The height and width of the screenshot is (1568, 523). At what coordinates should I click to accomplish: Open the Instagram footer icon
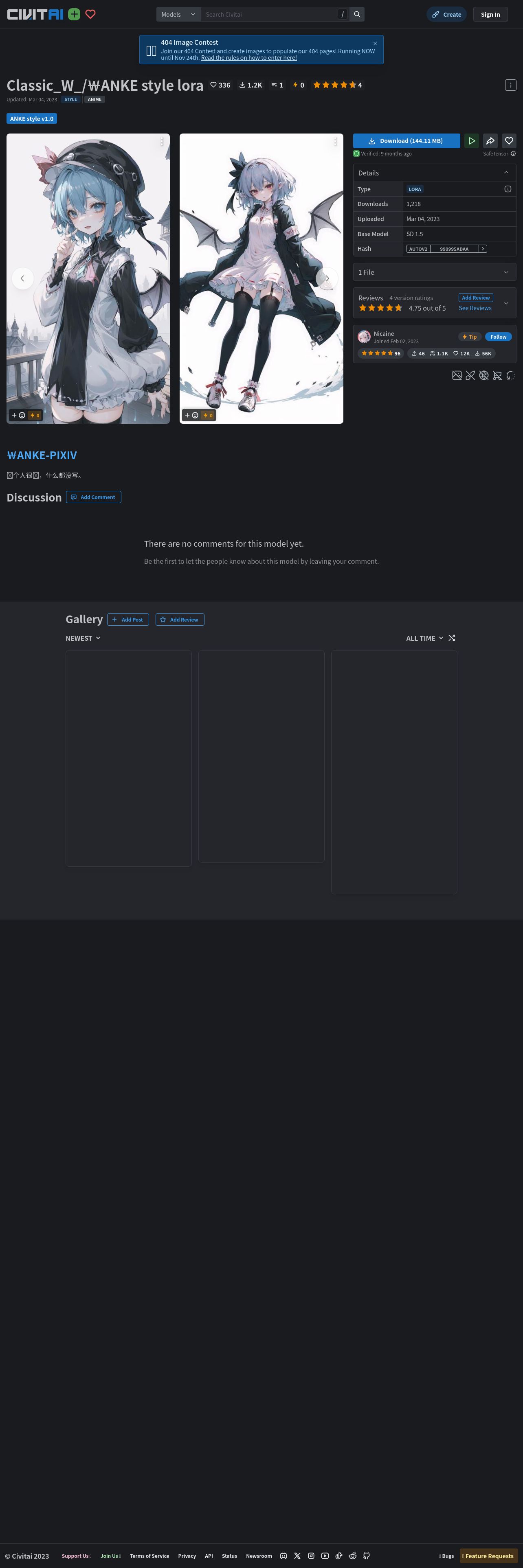pos(311,1555)
